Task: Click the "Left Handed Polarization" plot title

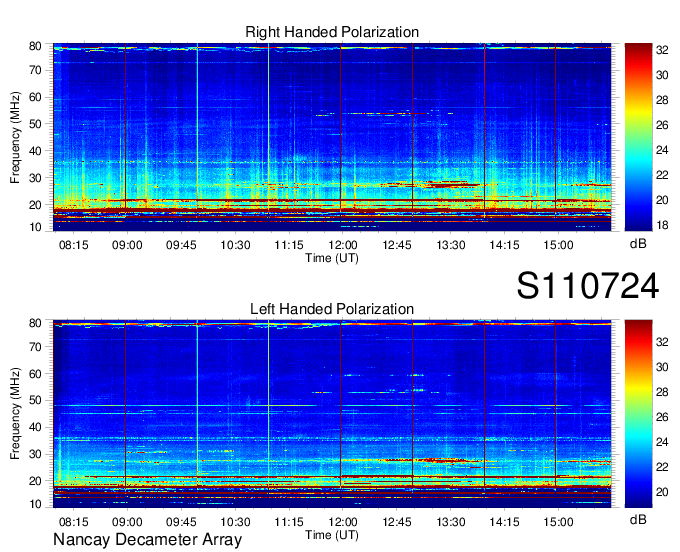Action: pos(332,309)
